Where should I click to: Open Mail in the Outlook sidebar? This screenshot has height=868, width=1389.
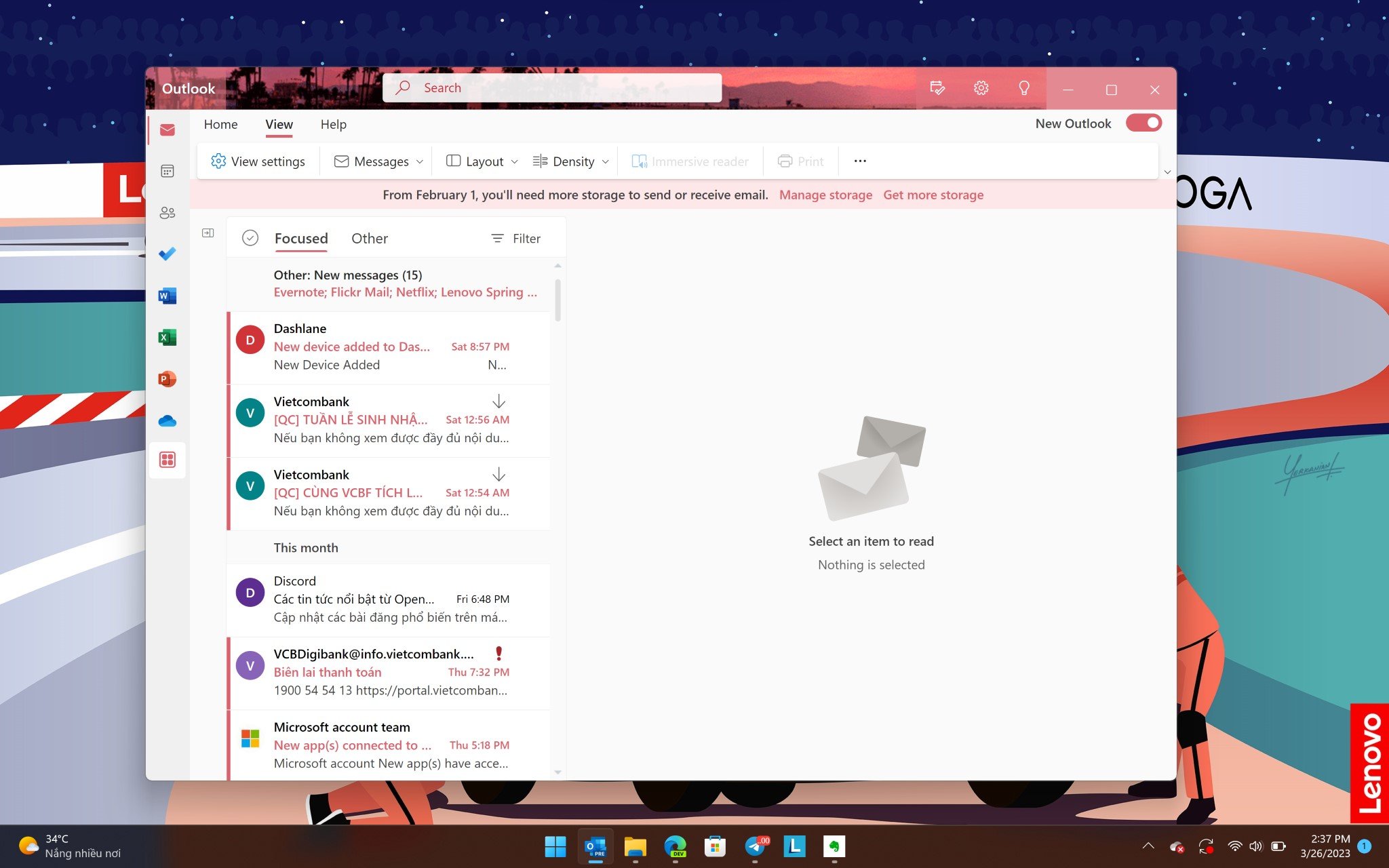click(x=168, y=130)
